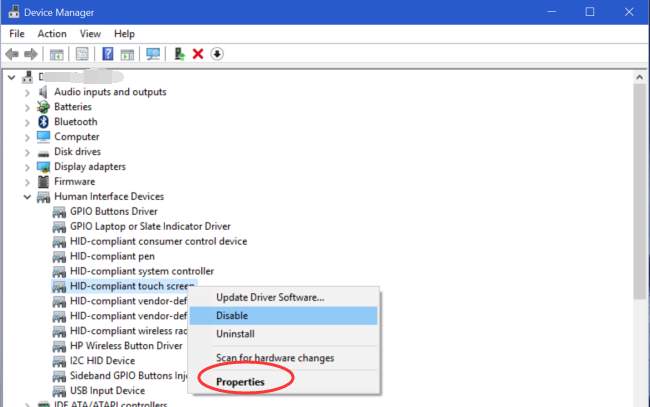650x407 pixels.
Task: Open the File menu
Action: (x=17, y=34)
